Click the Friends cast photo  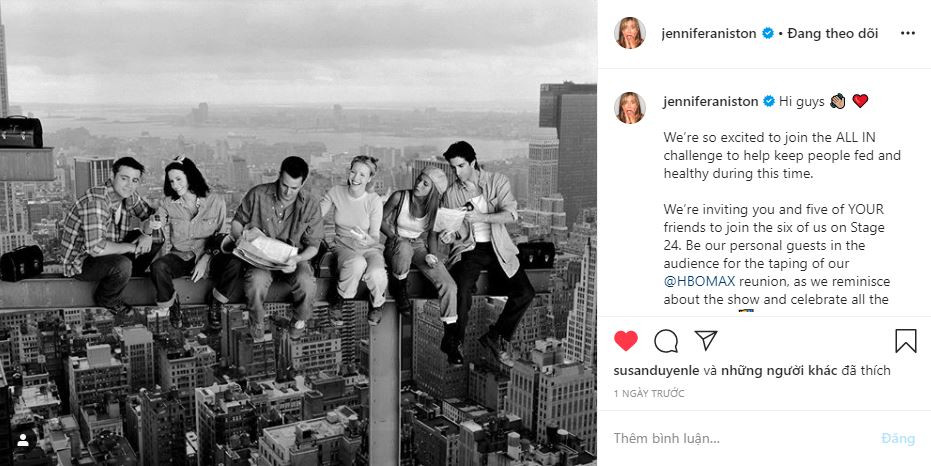pyautogui.click(x=298, y=233)
